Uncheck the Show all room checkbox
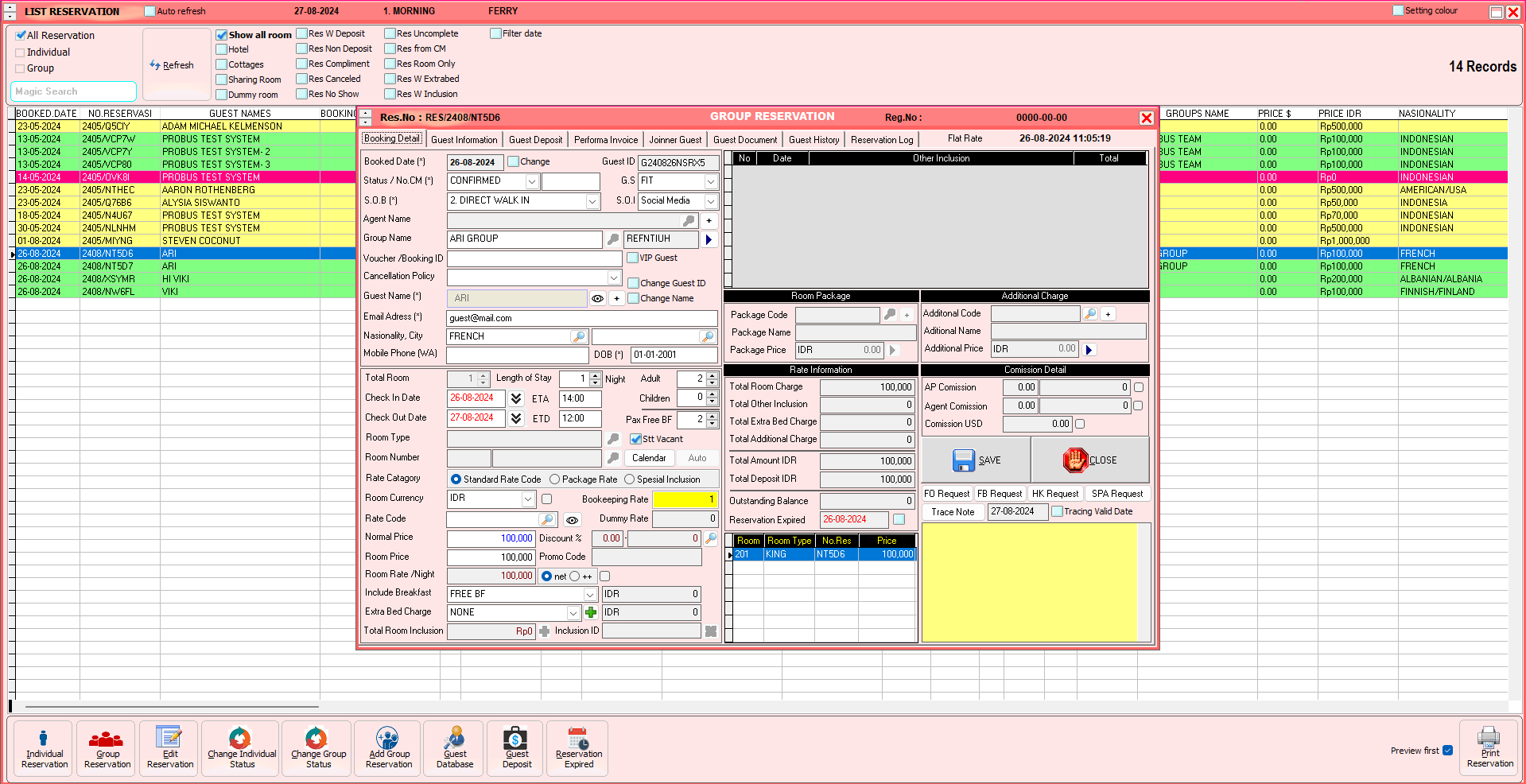 (x=222, y=35)
